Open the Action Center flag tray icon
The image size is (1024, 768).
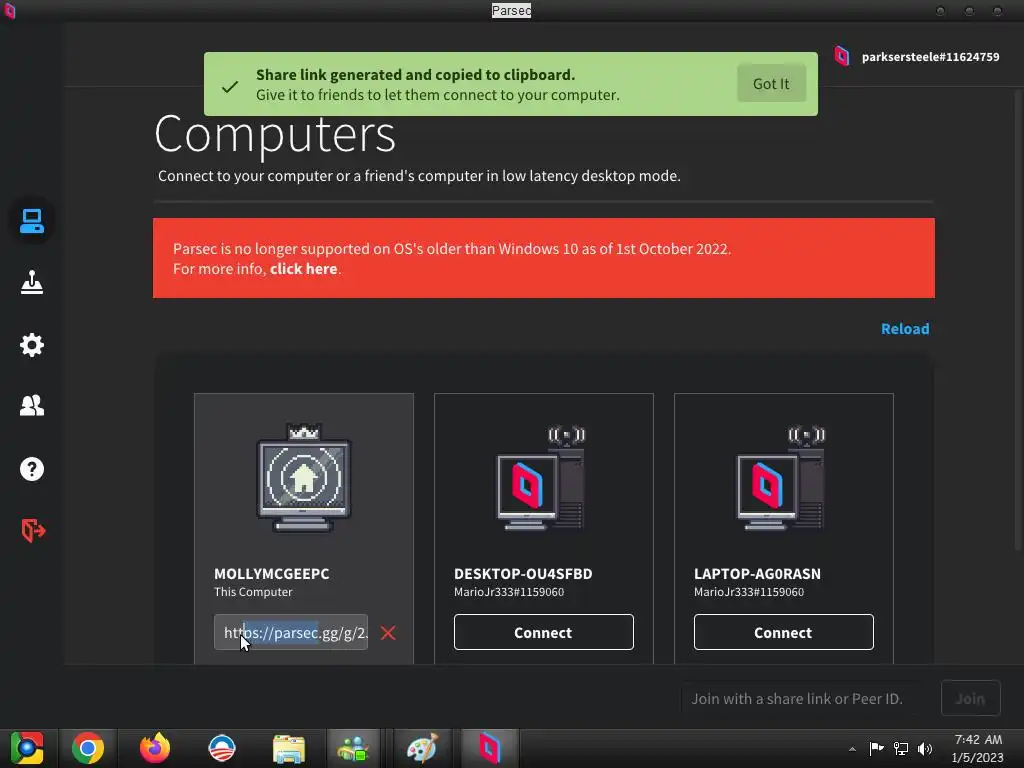(x=876, y=748)
